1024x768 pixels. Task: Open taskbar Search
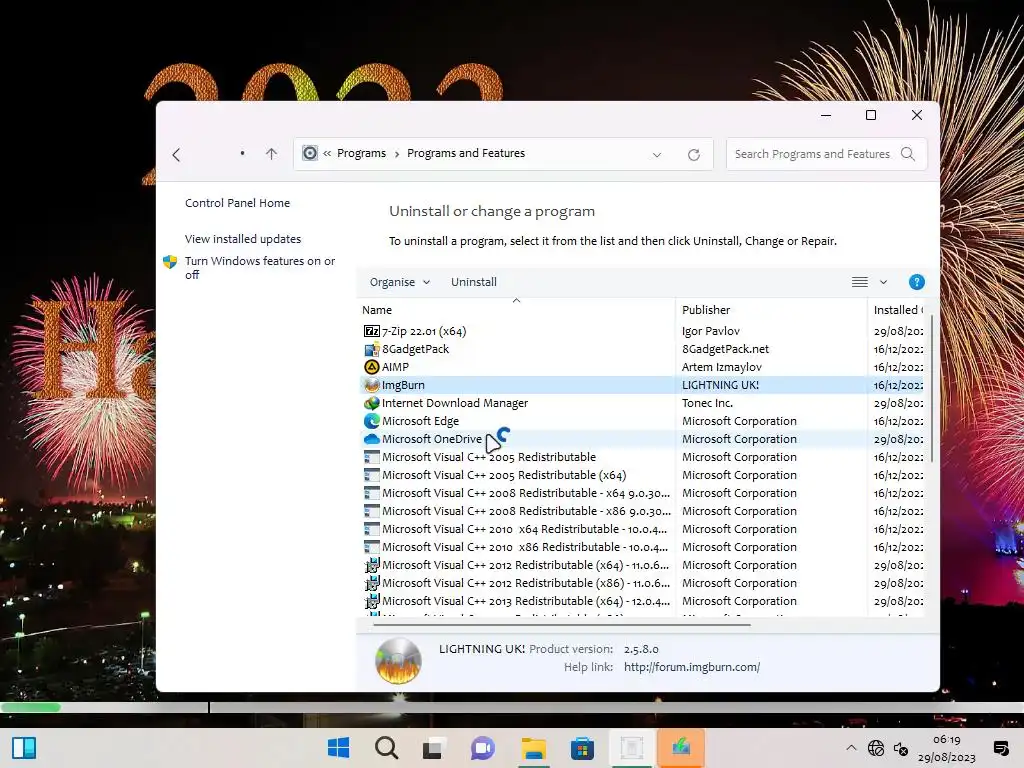[386, 748]
